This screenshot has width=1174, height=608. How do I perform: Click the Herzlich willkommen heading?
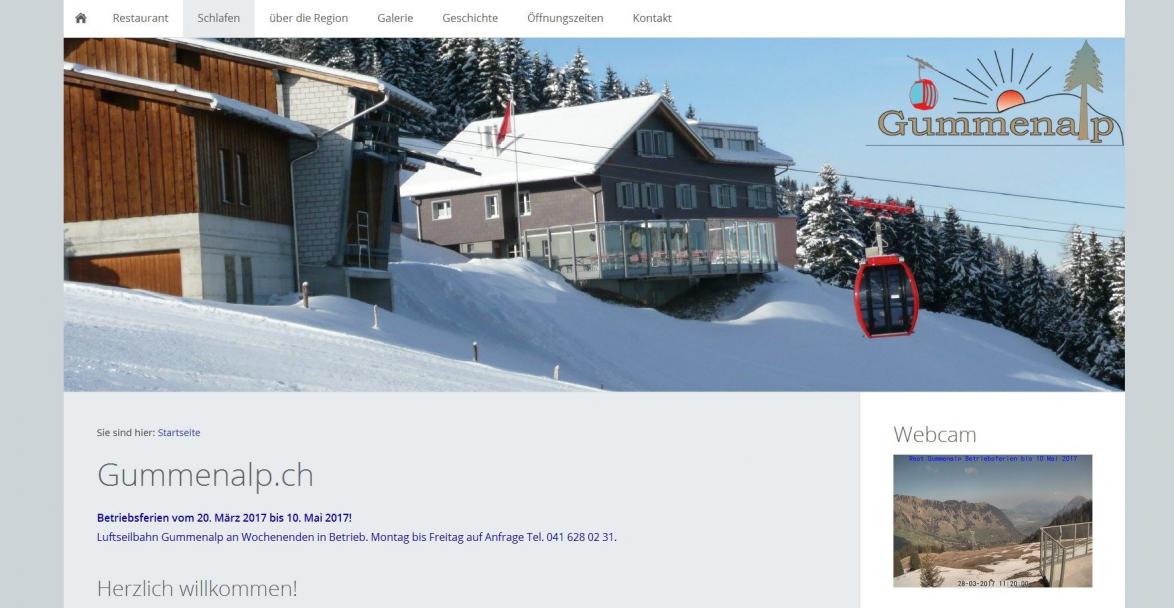coord(197,589)
